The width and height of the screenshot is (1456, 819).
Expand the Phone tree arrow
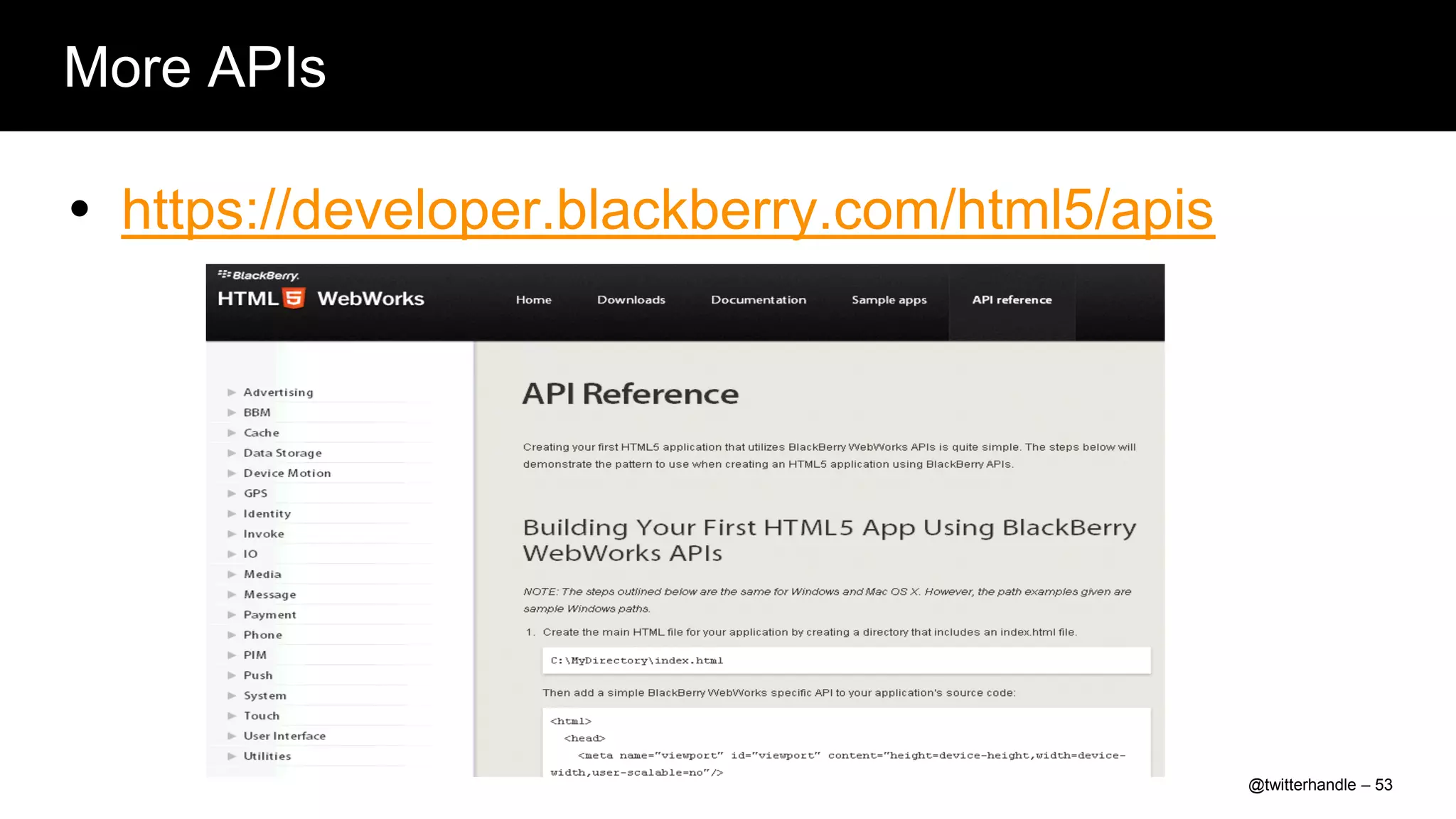coord(232,635)
